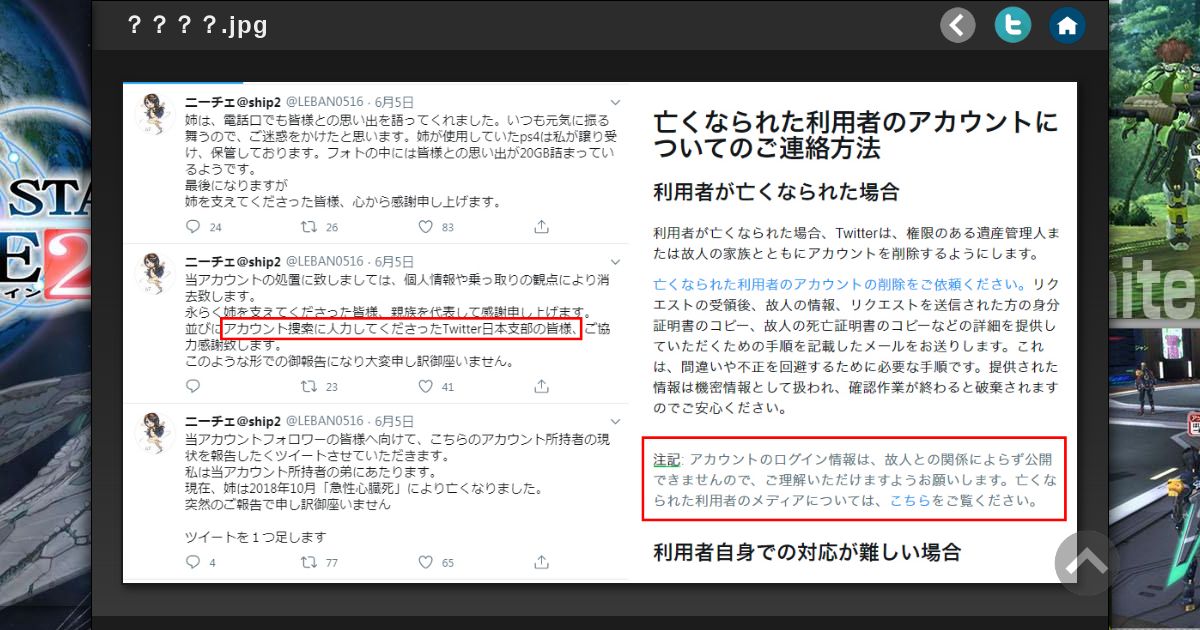The height and width of the screenshot is (630, 1200).
Task: Click the retweet icon showing 23
Action: tap(309, 386)
